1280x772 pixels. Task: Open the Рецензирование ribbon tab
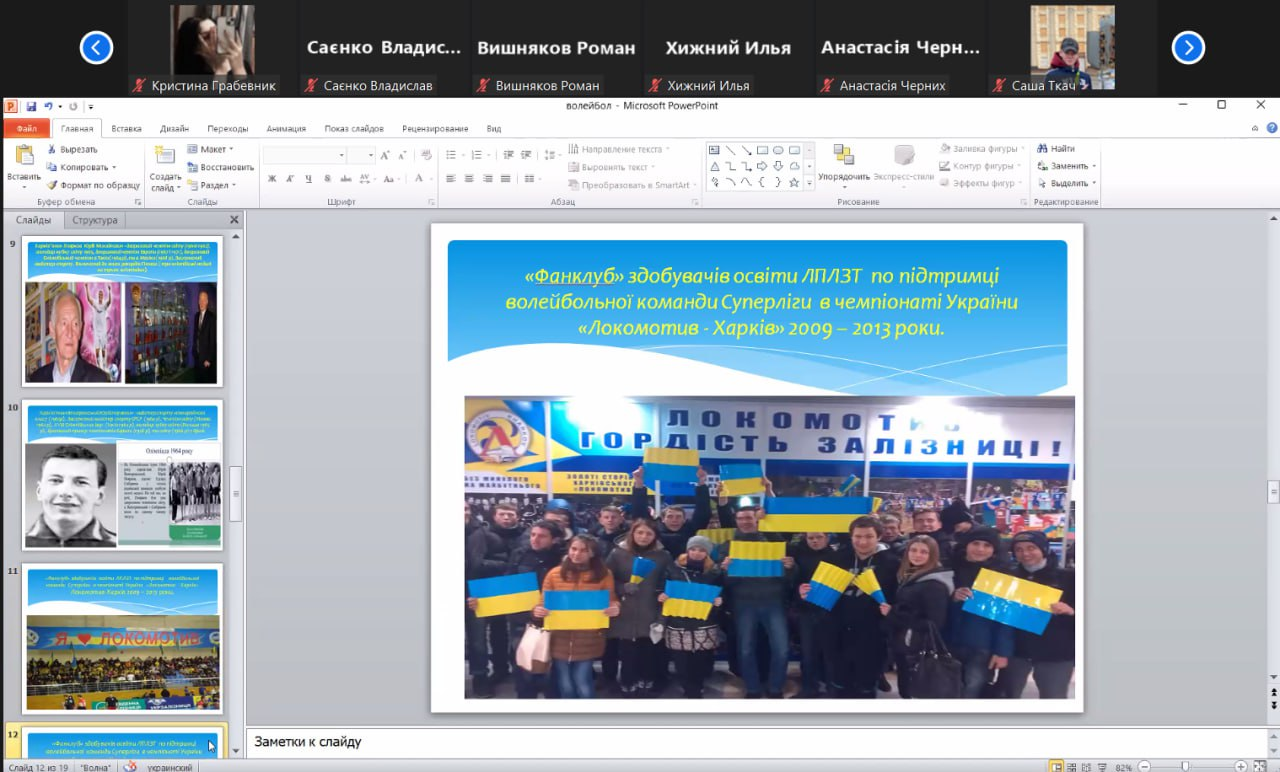(x=435, y=128)
